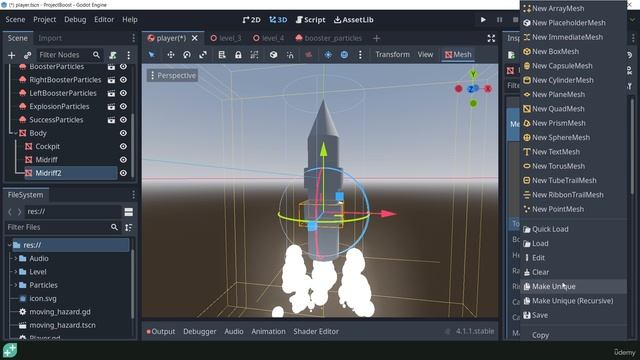Switch to the booster_particles scene tab

(328, 38)
